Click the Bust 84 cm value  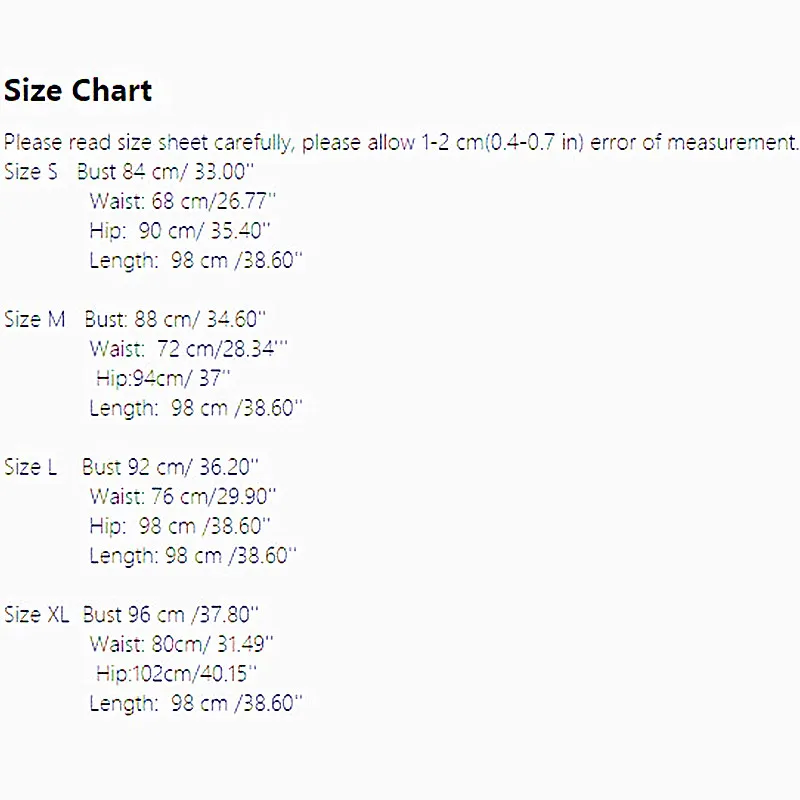[x=166, y=172]
